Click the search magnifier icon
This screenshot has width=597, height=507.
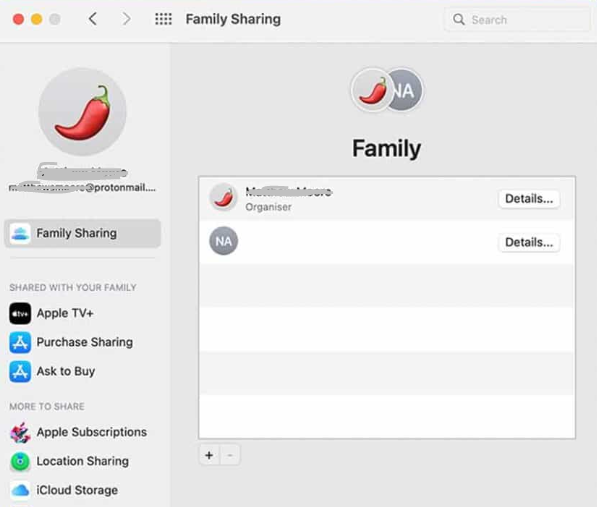pos(459,19)
